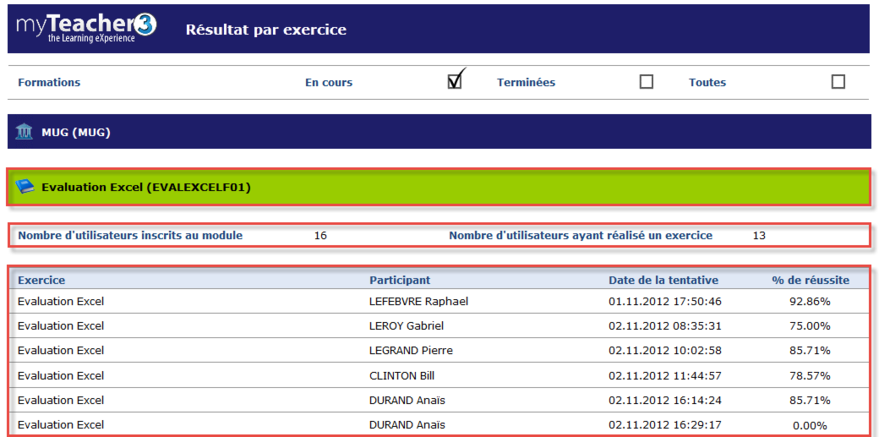The image size is (879, 437).
Task: Select participant LEROY Gabriel
Action: coord(406,326)
